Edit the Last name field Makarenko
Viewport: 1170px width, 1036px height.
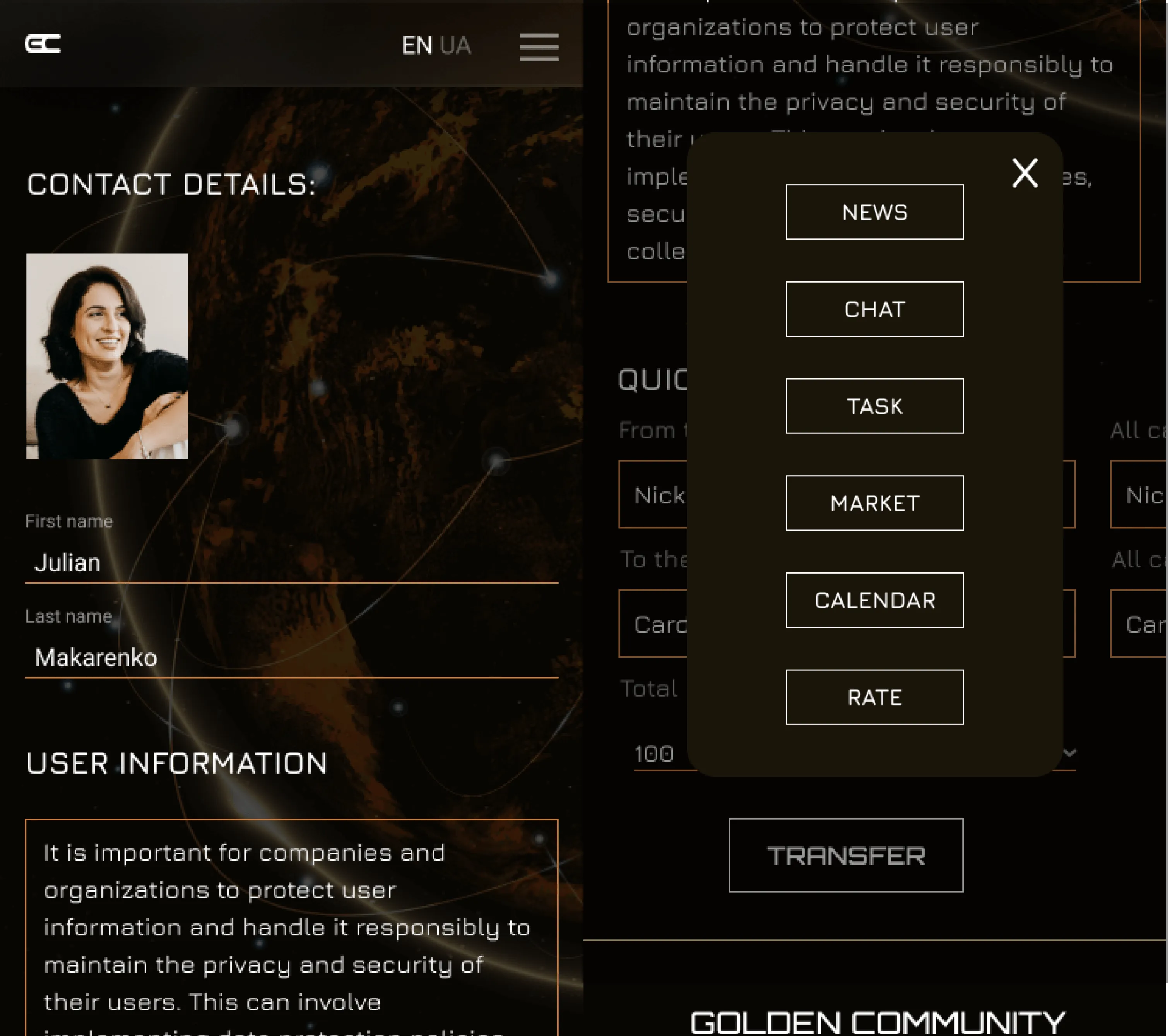(291, 658)
